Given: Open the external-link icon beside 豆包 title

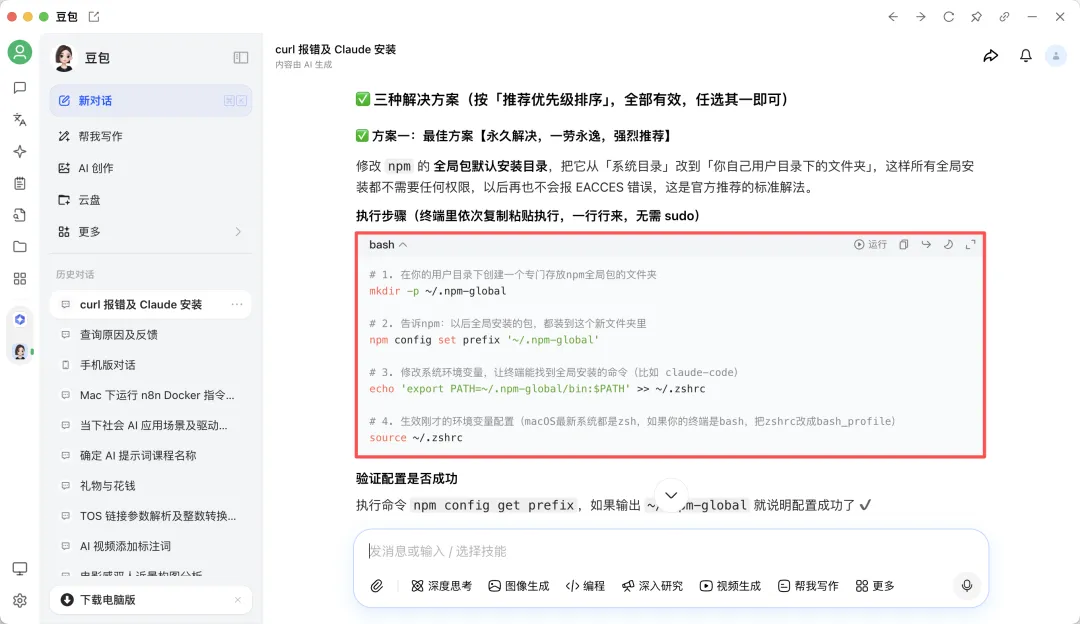Looking at the screenshot, I should [94, 17].
